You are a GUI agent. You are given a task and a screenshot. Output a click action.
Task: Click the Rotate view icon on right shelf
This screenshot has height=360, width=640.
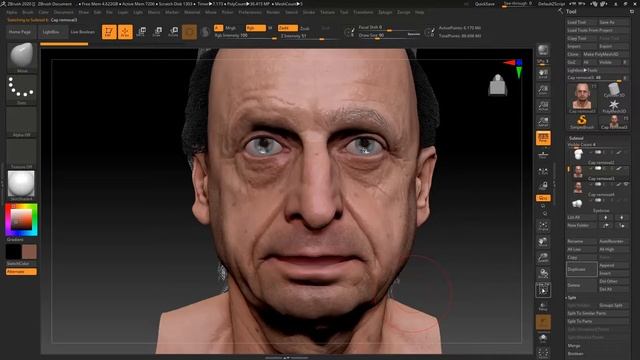pyautogui.click(x=543, y=273)
